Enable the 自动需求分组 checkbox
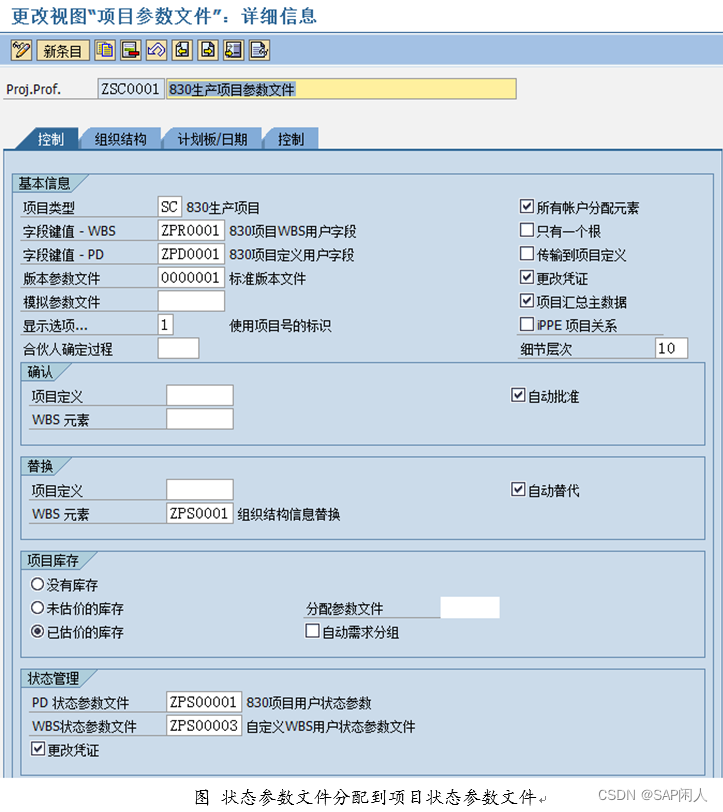 (312, 631)
